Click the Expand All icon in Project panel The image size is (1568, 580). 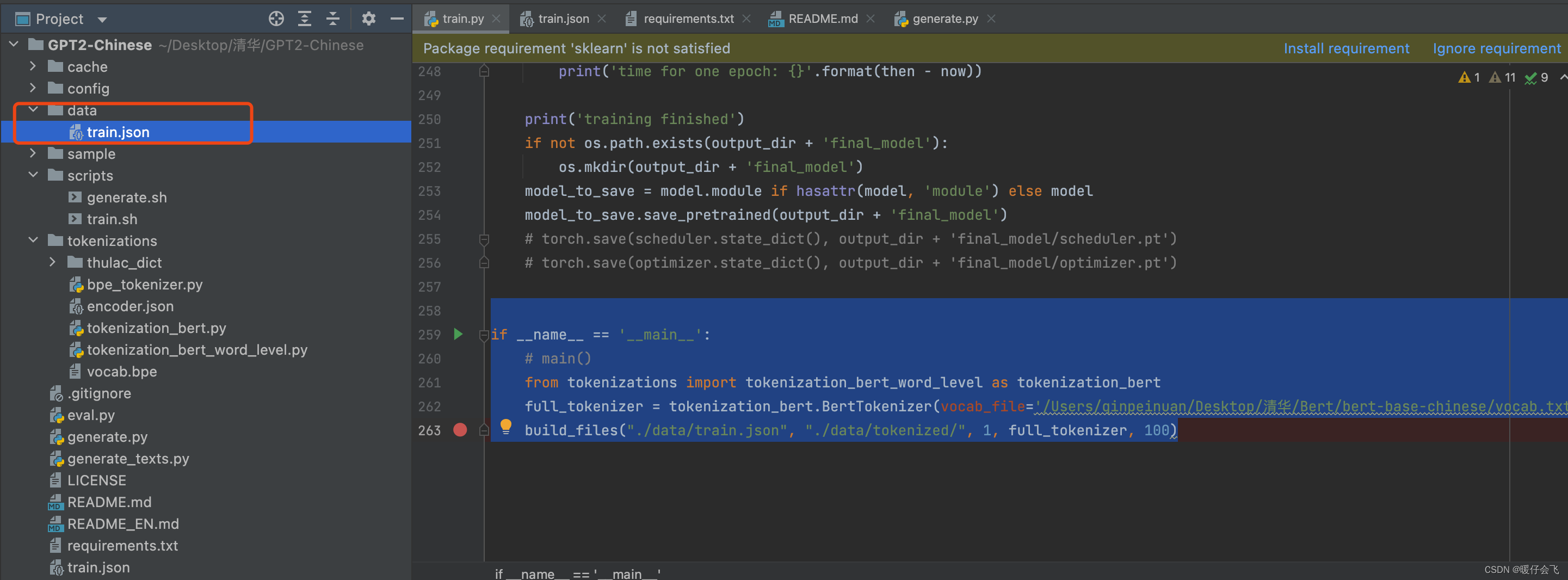click(x=304, y=19)
